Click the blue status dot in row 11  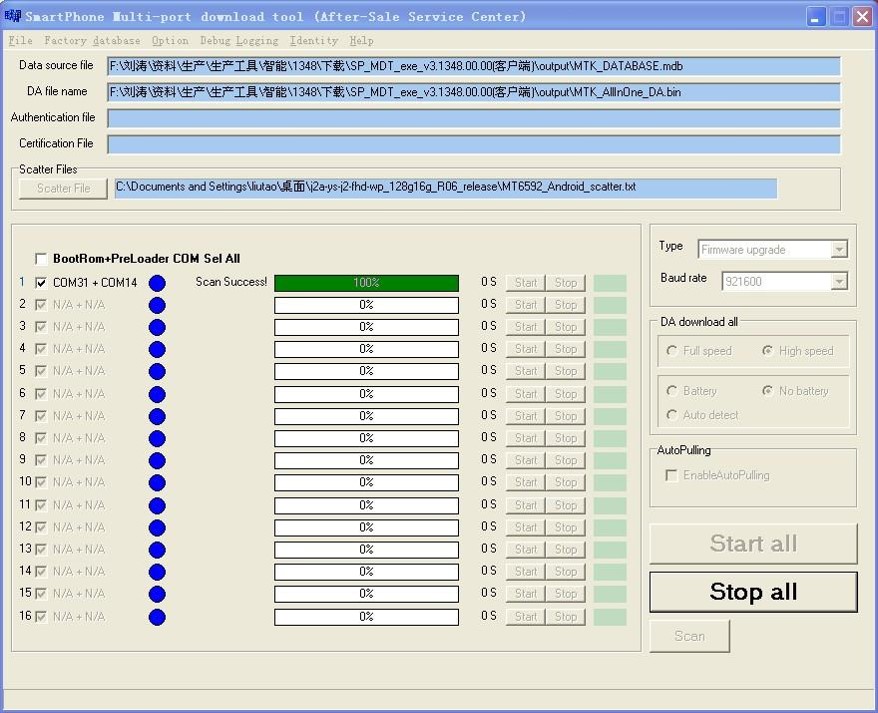pyautogui.click(x=157, y=506)
